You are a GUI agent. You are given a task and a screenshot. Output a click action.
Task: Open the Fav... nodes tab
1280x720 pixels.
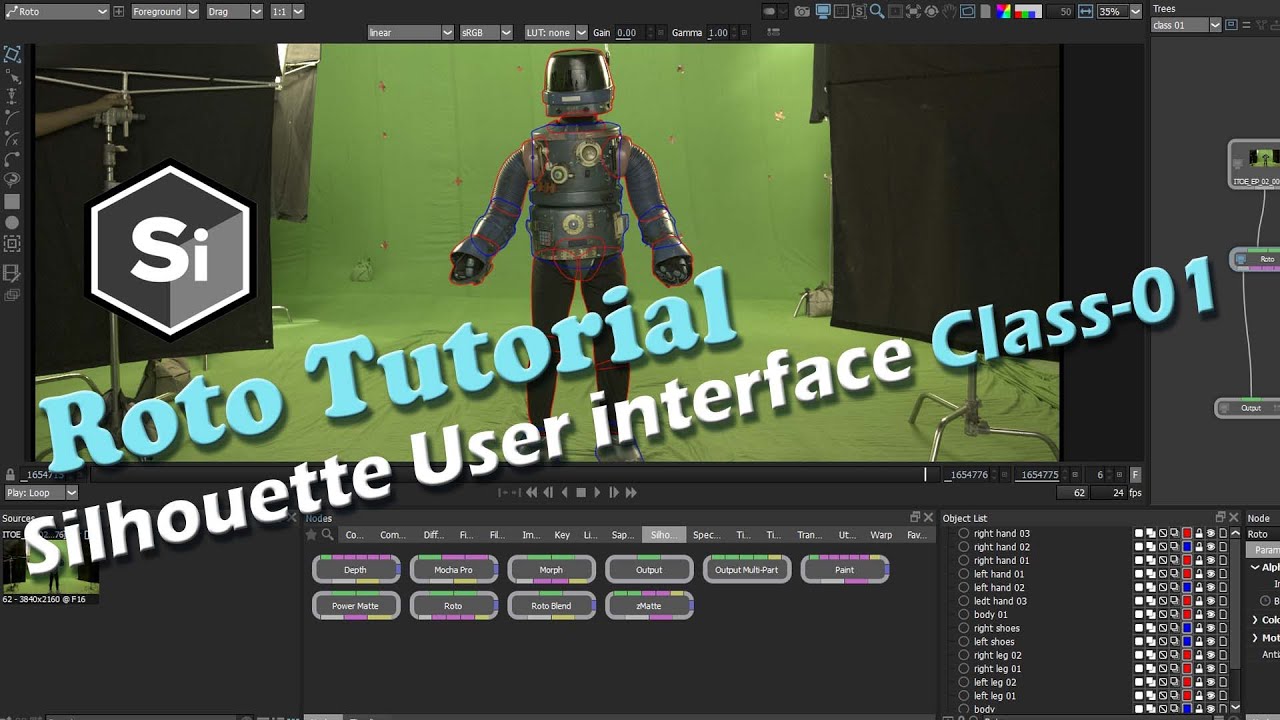(916, 535)
